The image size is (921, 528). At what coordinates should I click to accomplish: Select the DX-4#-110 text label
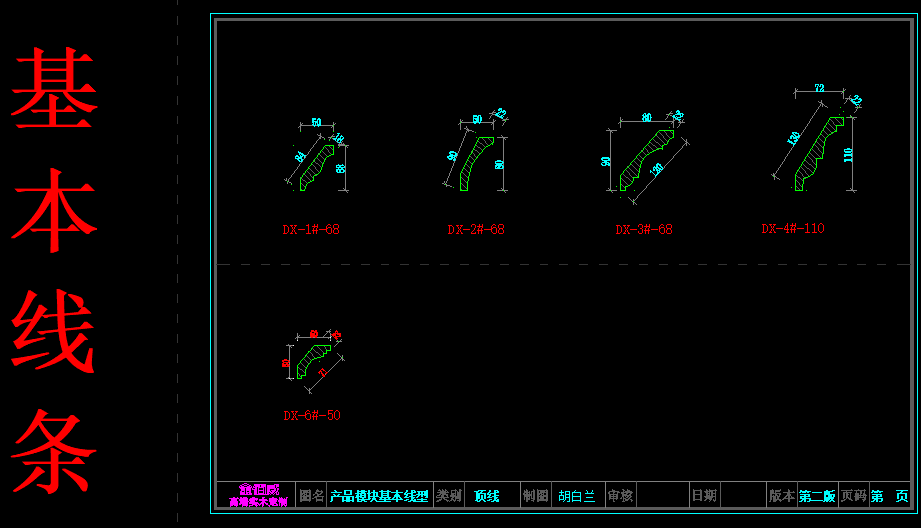click(x=793, y=228)
